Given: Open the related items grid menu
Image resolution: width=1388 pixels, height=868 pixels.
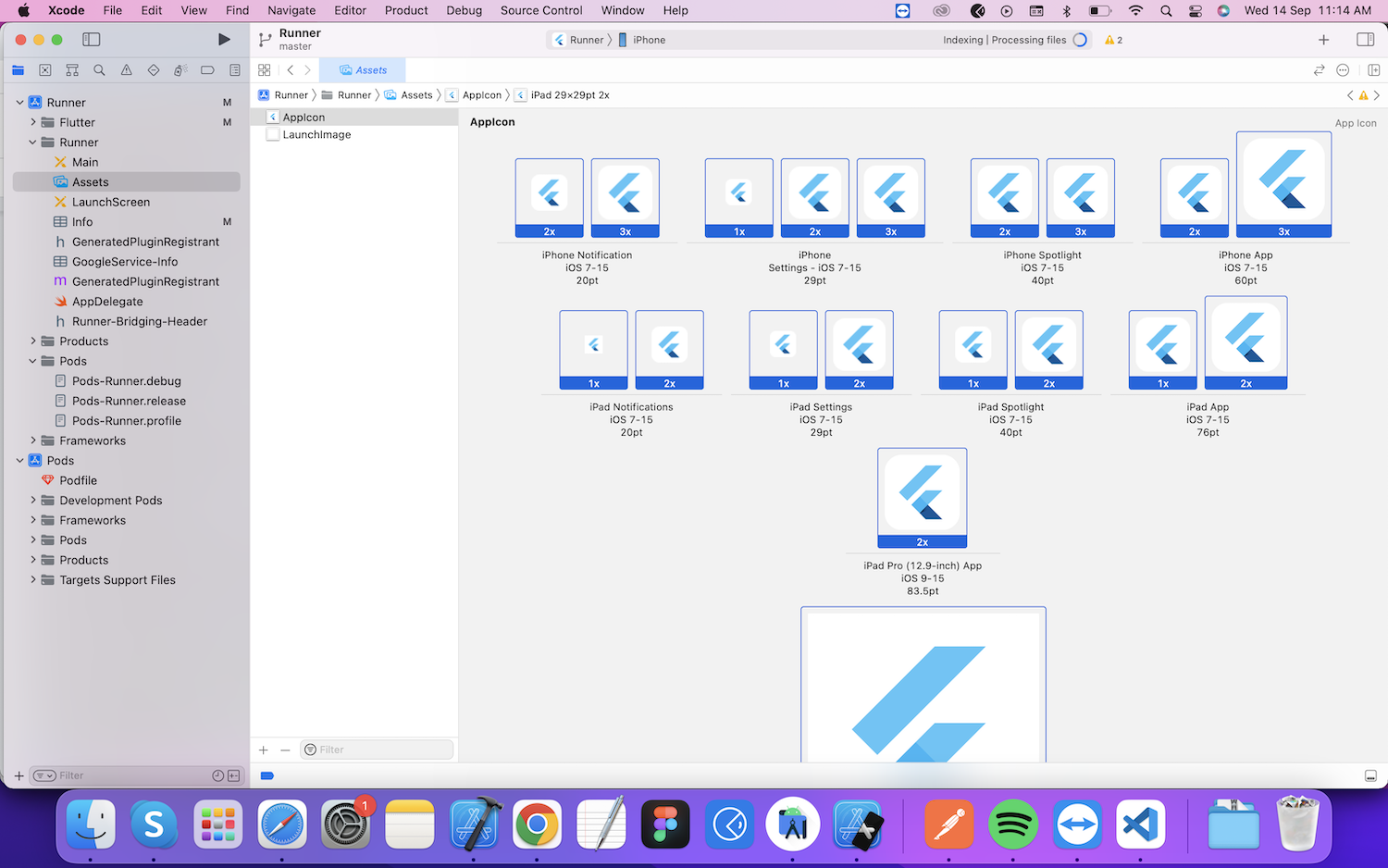Looking at the screenshot, I should (x=265, y=70).
